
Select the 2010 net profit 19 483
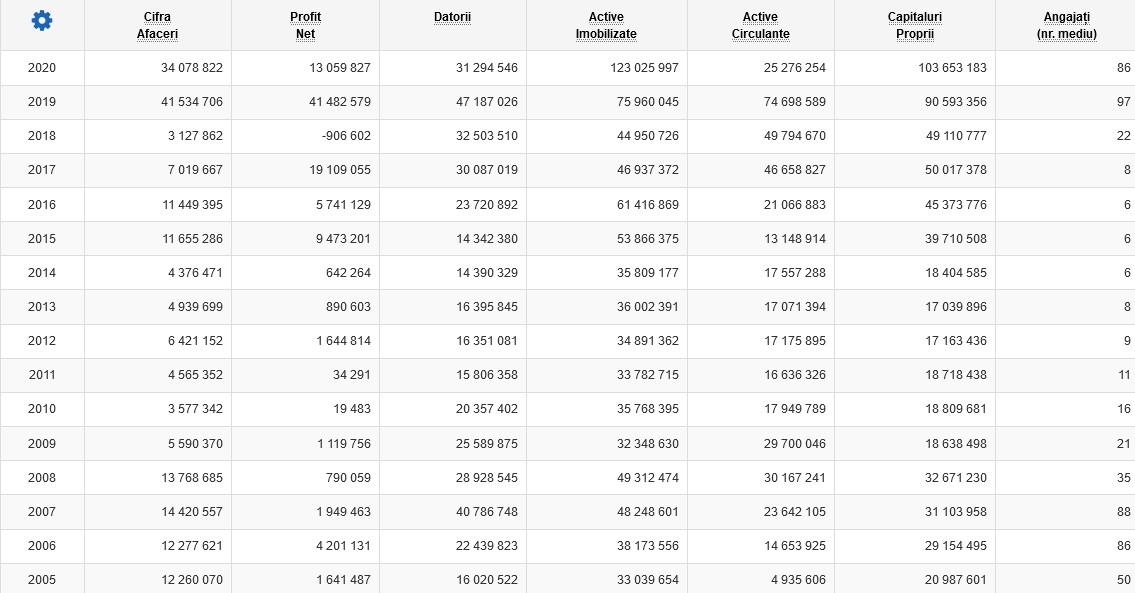pyautogui.click(x=352, y=408)
